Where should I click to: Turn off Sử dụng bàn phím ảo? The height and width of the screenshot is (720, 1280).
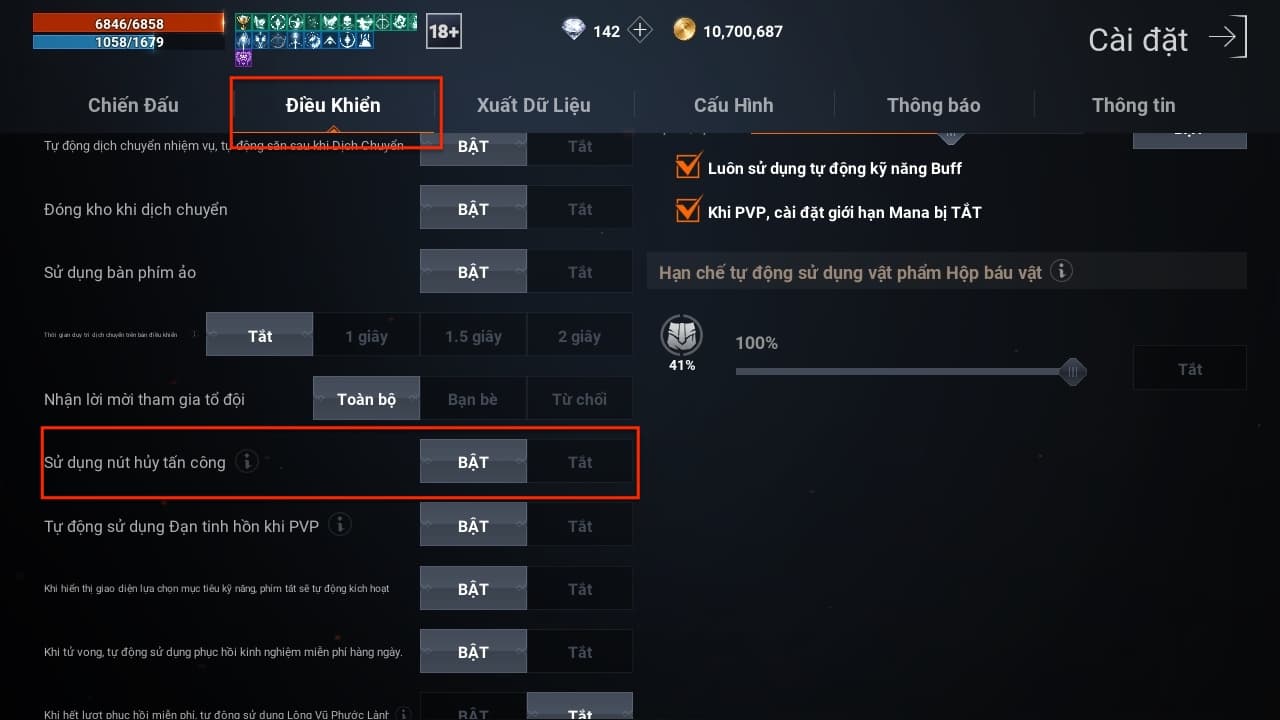point(580,272)
